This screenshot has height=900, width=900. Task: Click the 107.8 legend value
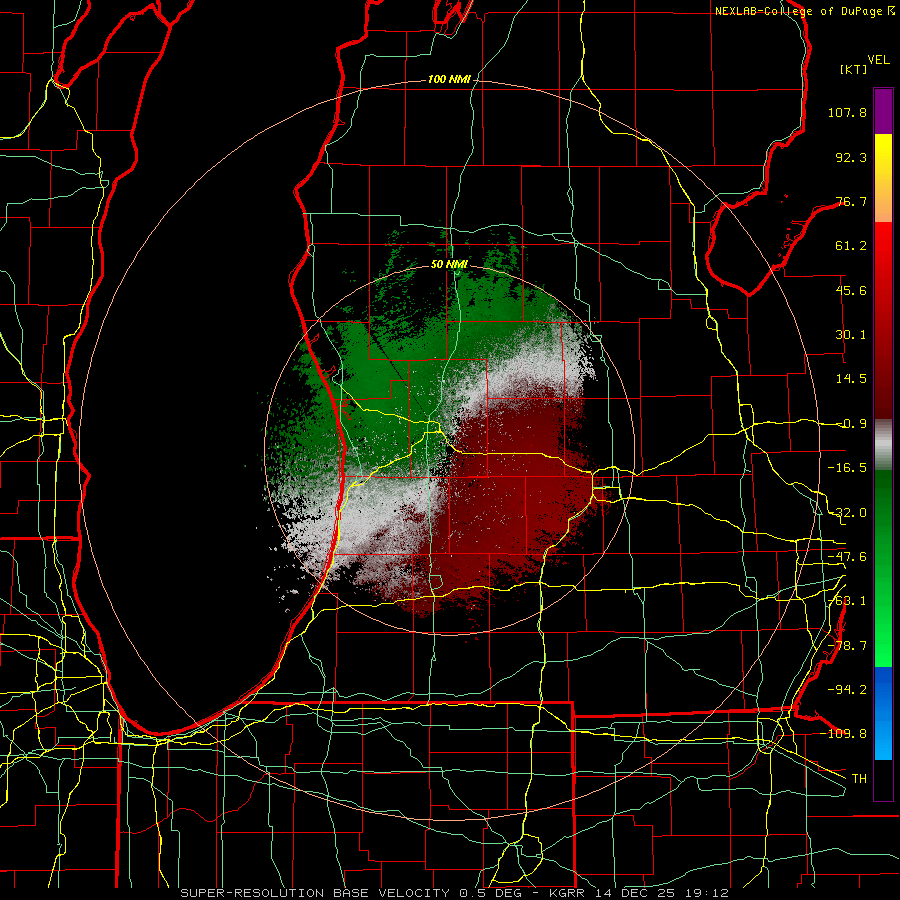(x=847, y=112)
